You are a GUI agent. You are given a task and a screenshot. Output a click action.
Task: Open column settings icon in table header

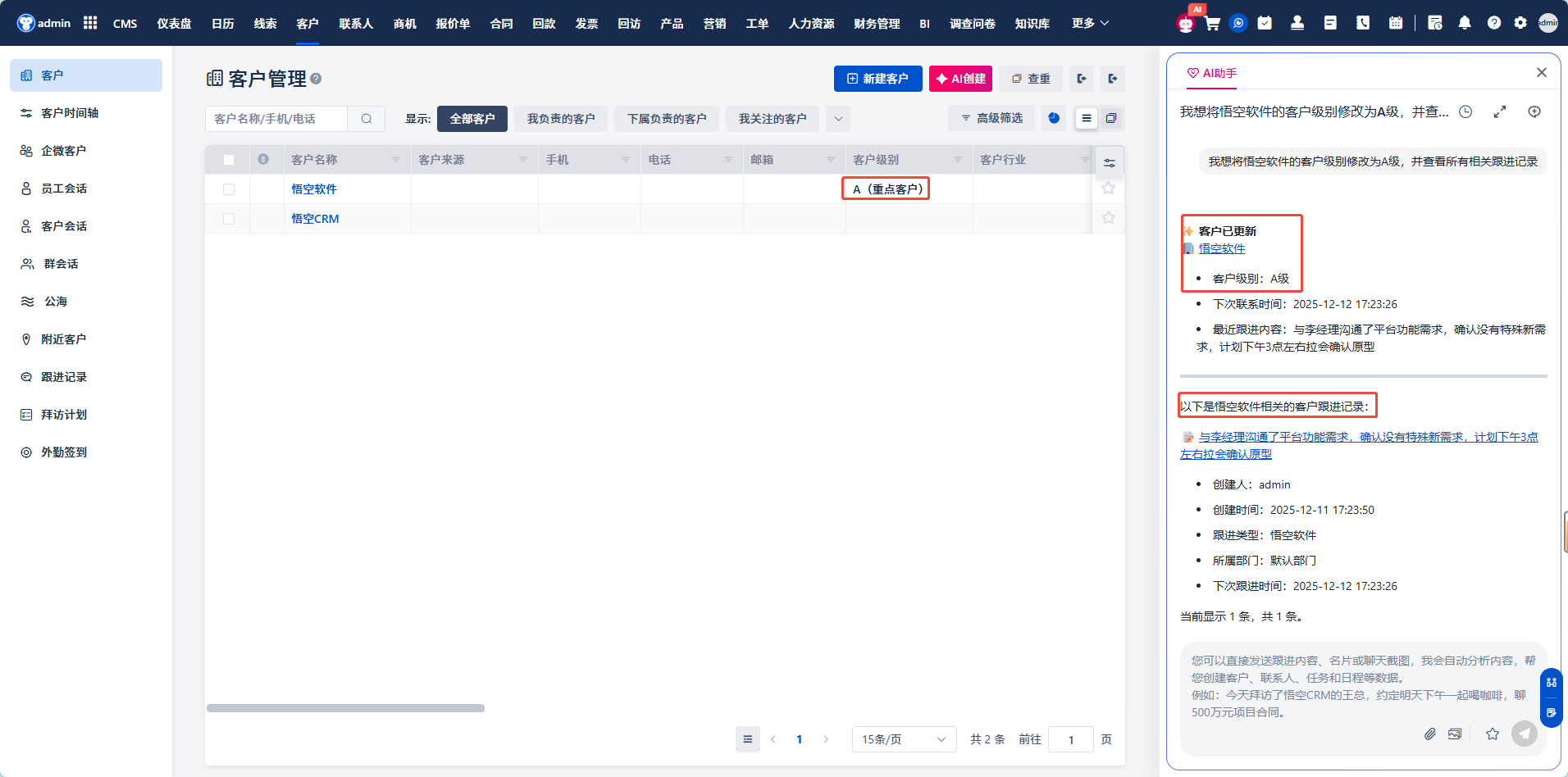point(1109,163)
